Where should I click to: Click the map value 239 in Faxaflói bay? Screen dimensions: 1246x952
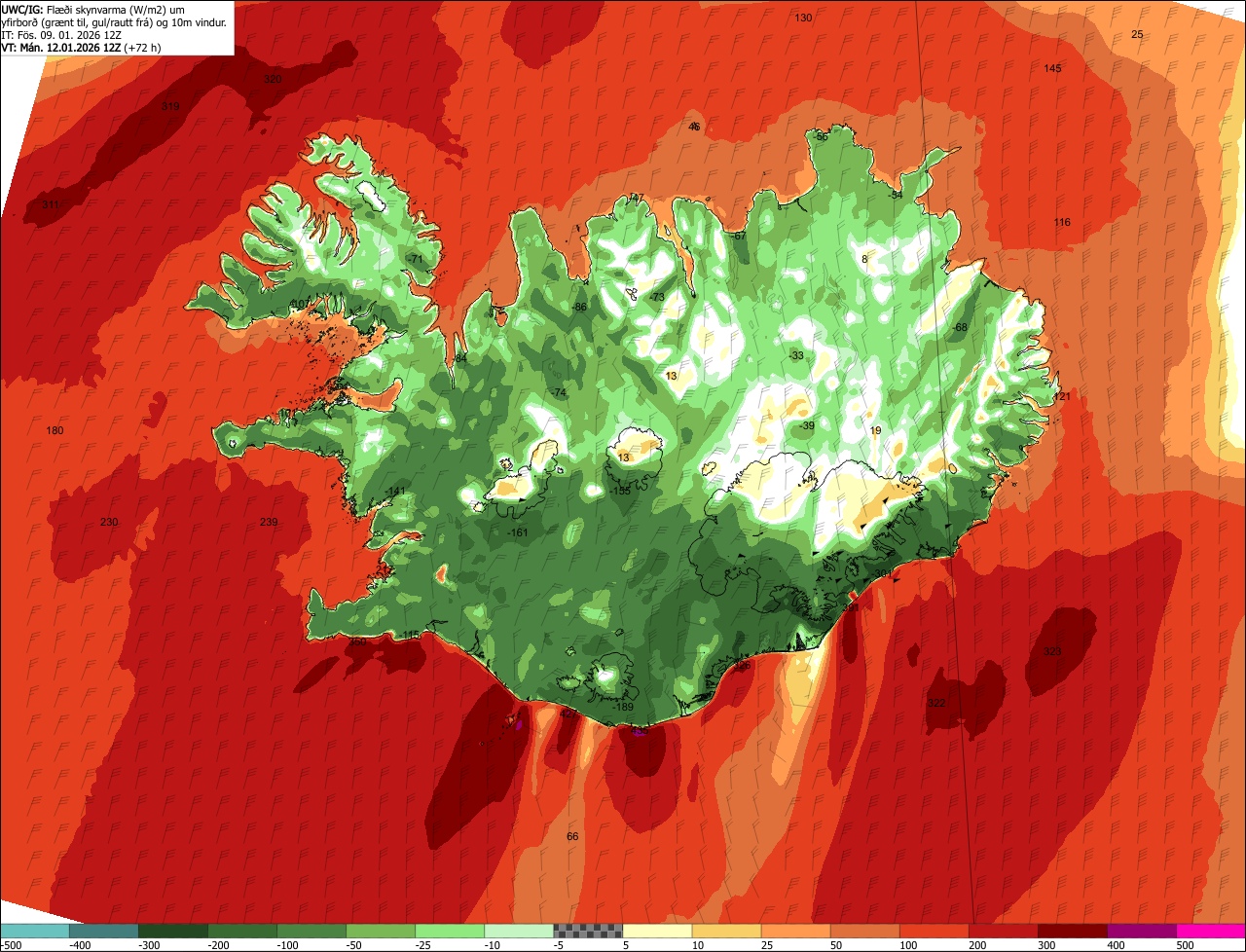(269, 523)
